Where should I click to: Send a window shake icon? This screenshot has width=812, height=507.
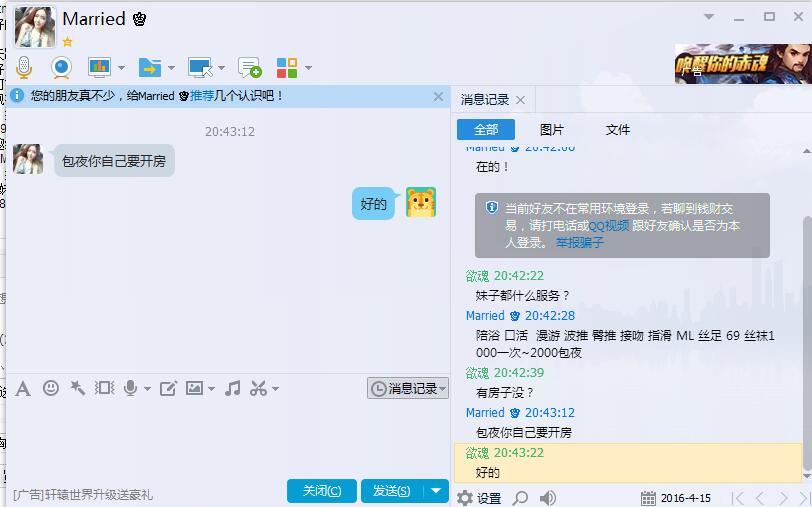pyautogui.click(x=105, y=388)
